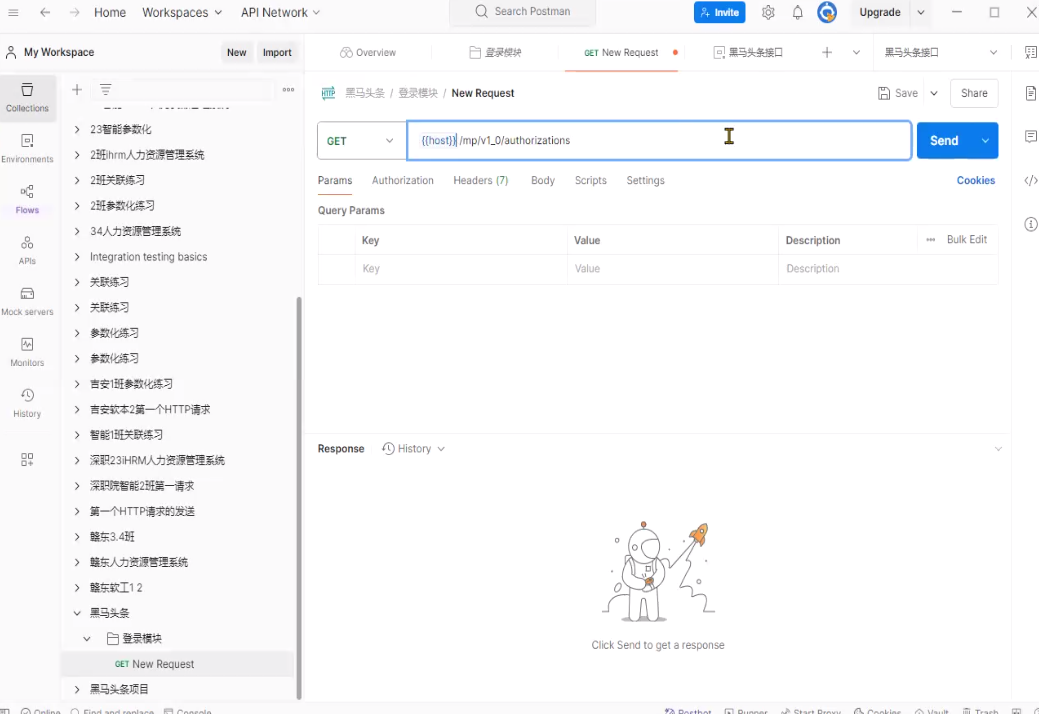This screenshot has height=714, width=1039.
Task: Open the hamburger main menu
Action: pos(13,12)
